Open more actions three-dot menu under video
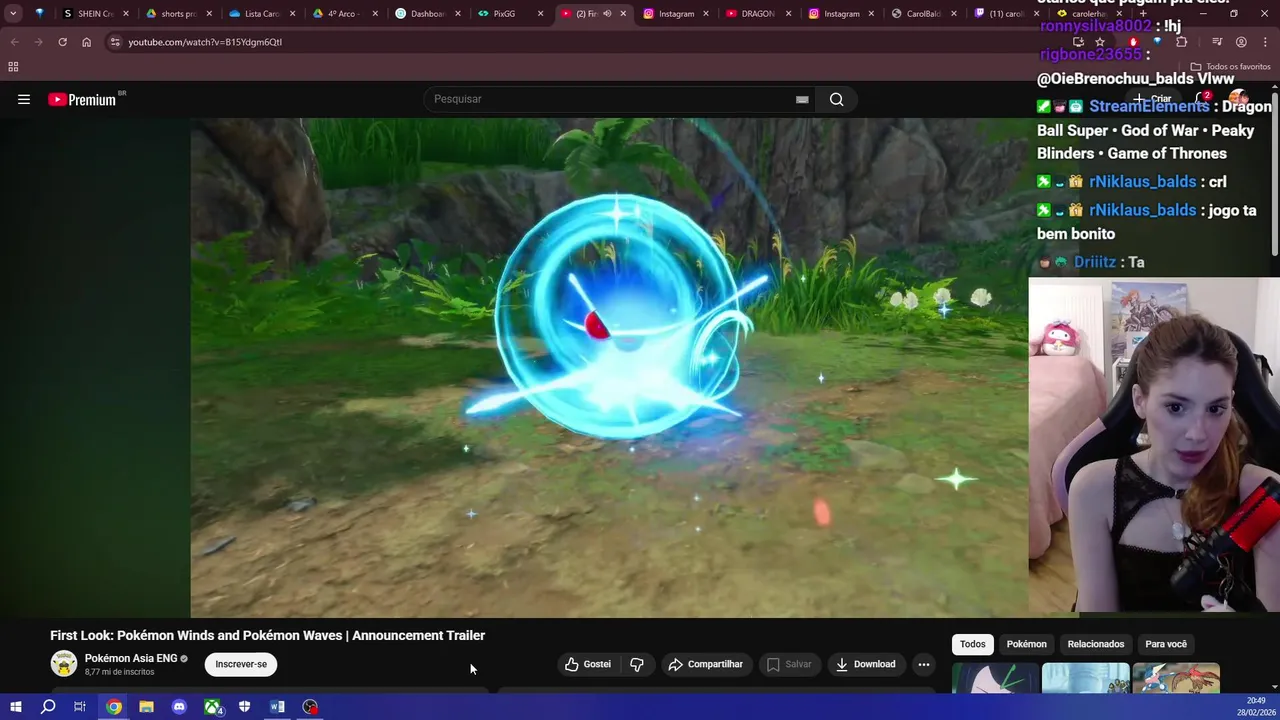This screenshot has width=1280, height=720. (924, 664)
